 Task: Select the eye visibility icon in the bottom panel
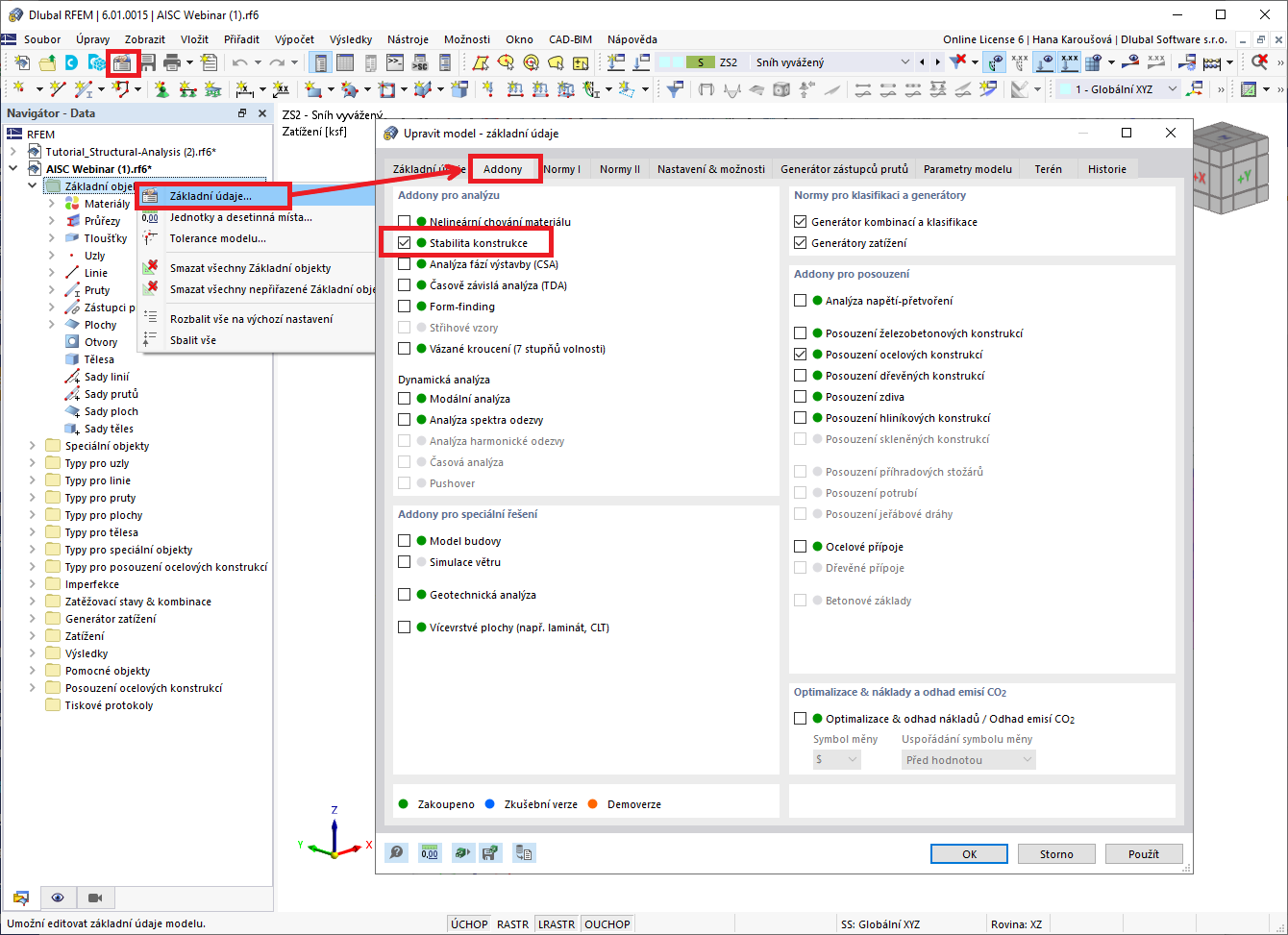57,898
